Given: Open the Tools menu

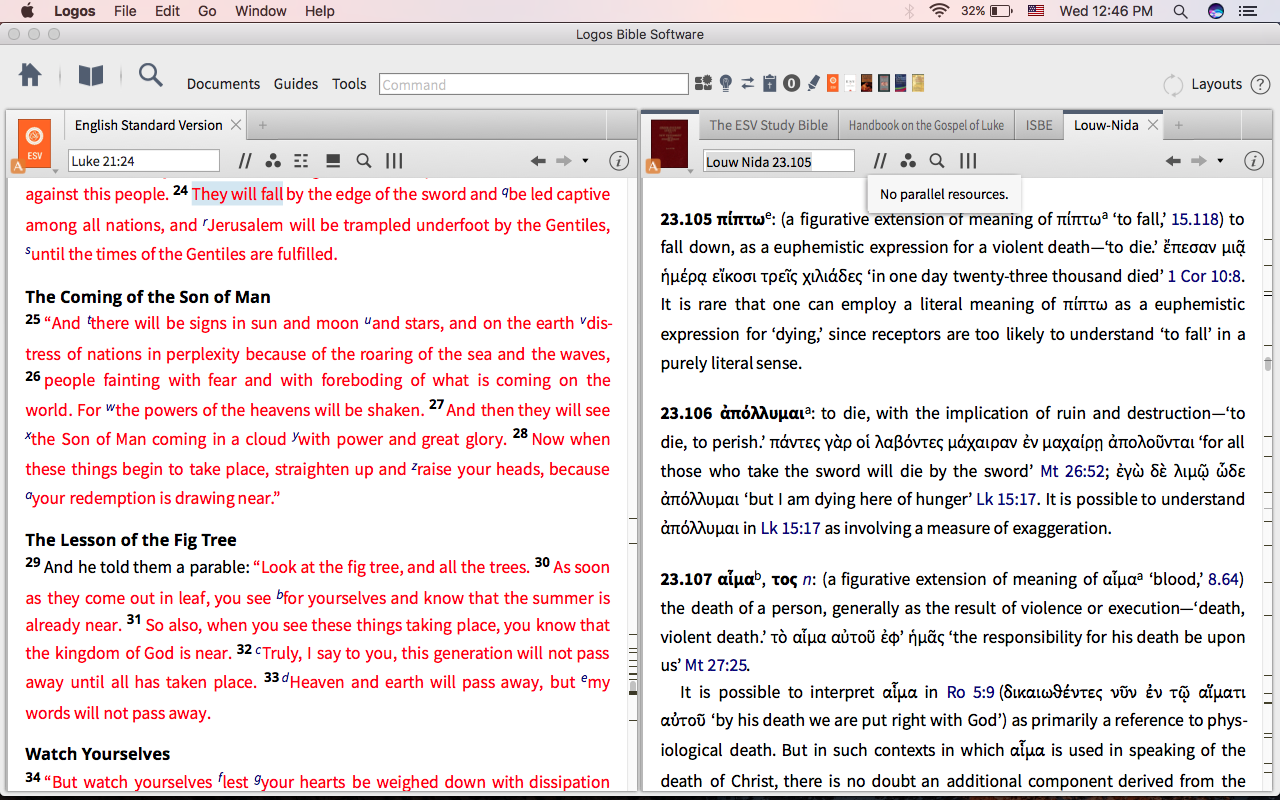Looking at the screenshot, I should (x=349, y=84).
